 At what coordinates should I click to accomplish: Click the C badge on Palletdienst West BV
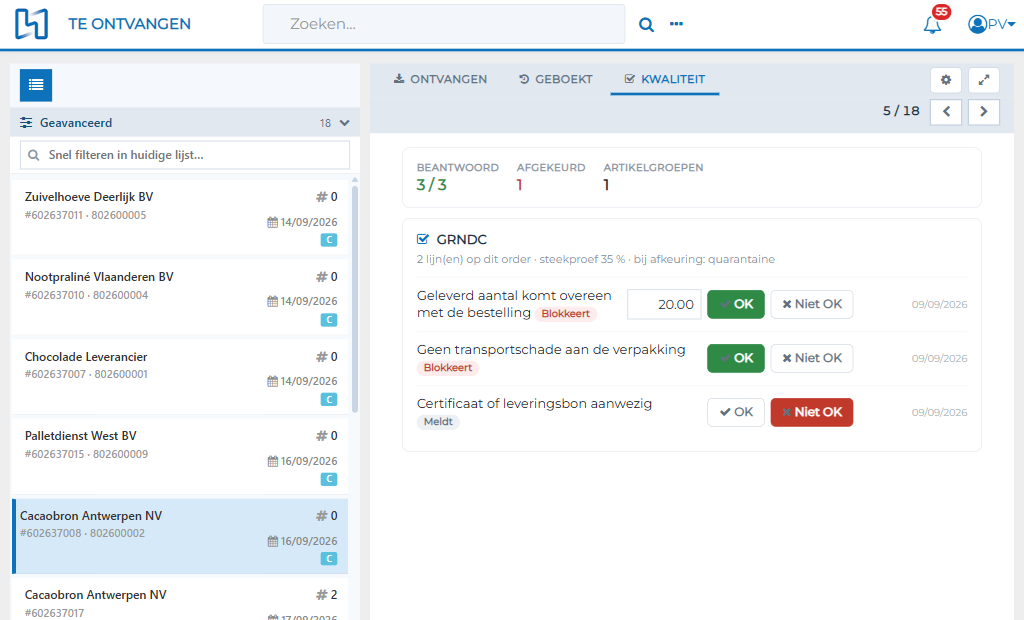pyautogui.click(x=329, y=479)
